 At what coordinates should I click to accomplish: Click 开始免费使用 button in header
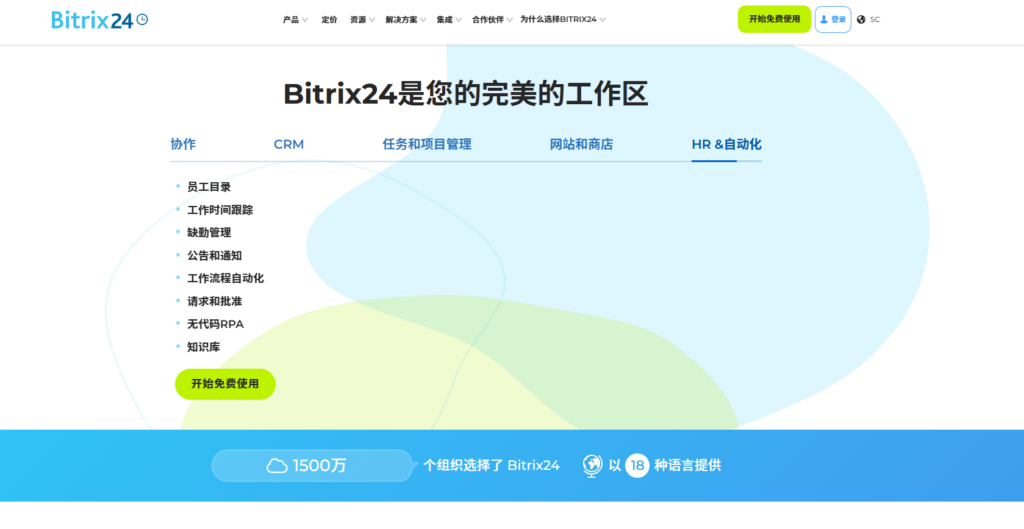click(x=774, y=20)
